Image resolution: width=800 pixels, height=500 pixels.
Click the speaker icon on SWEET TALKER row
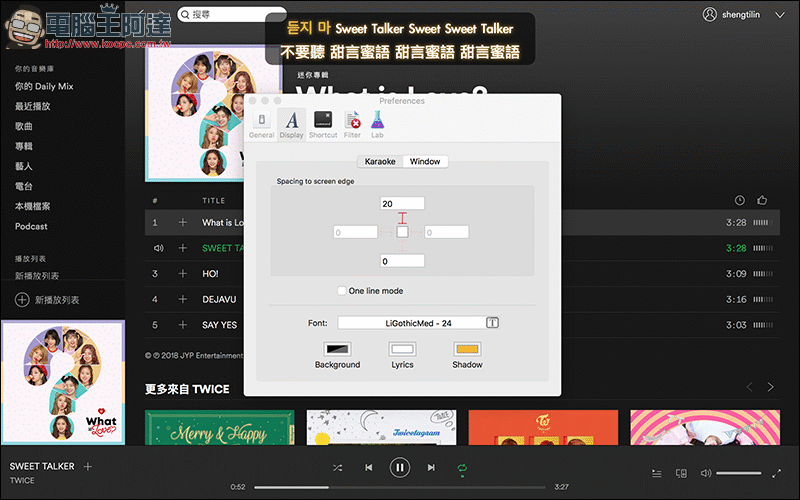[159, 248]
